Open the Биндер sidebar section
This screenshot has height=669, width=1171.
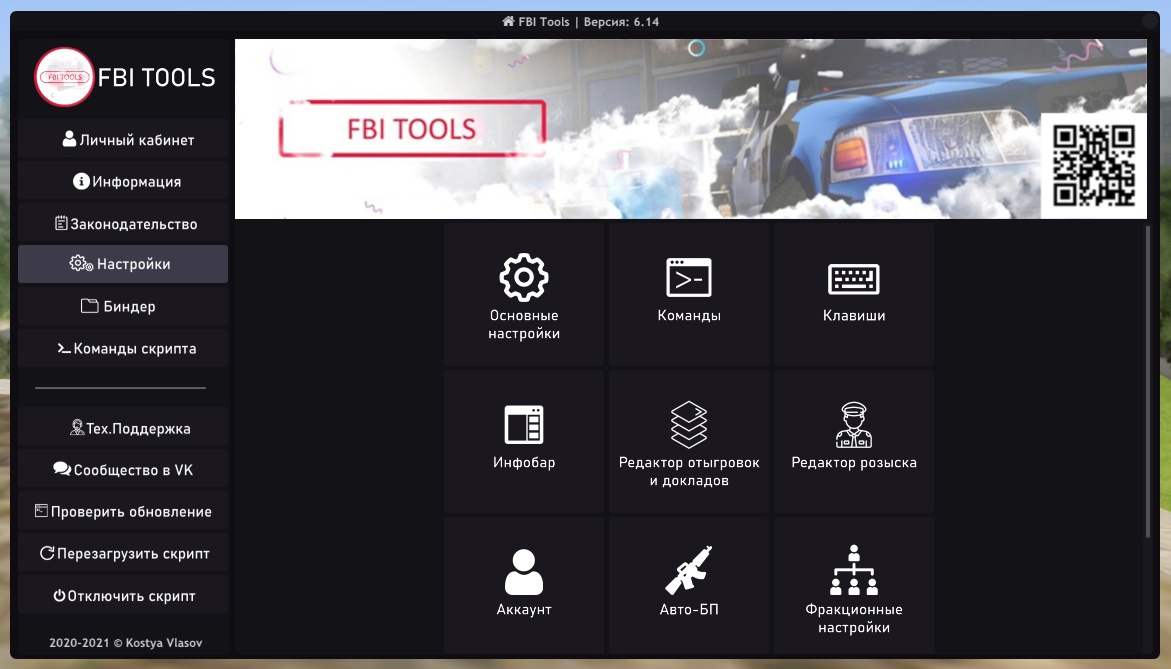coord(123,306)
